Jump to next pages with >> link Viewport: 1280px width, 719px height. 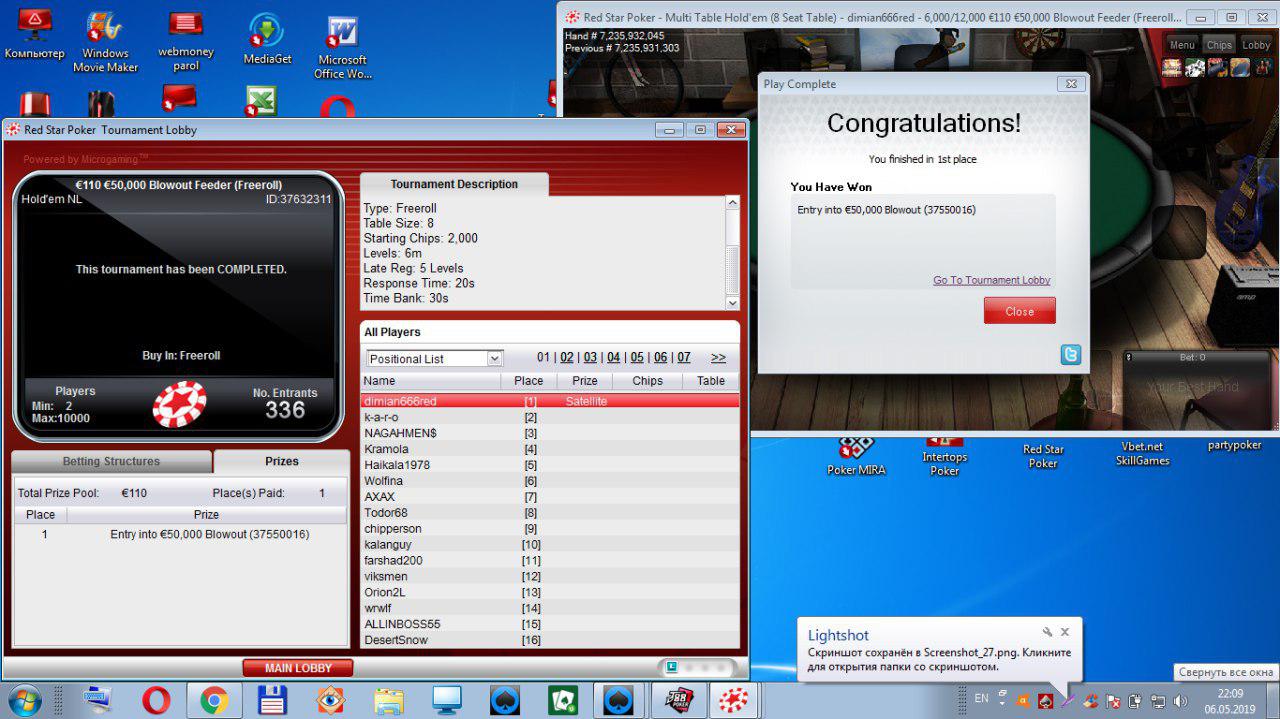[718, 357]
